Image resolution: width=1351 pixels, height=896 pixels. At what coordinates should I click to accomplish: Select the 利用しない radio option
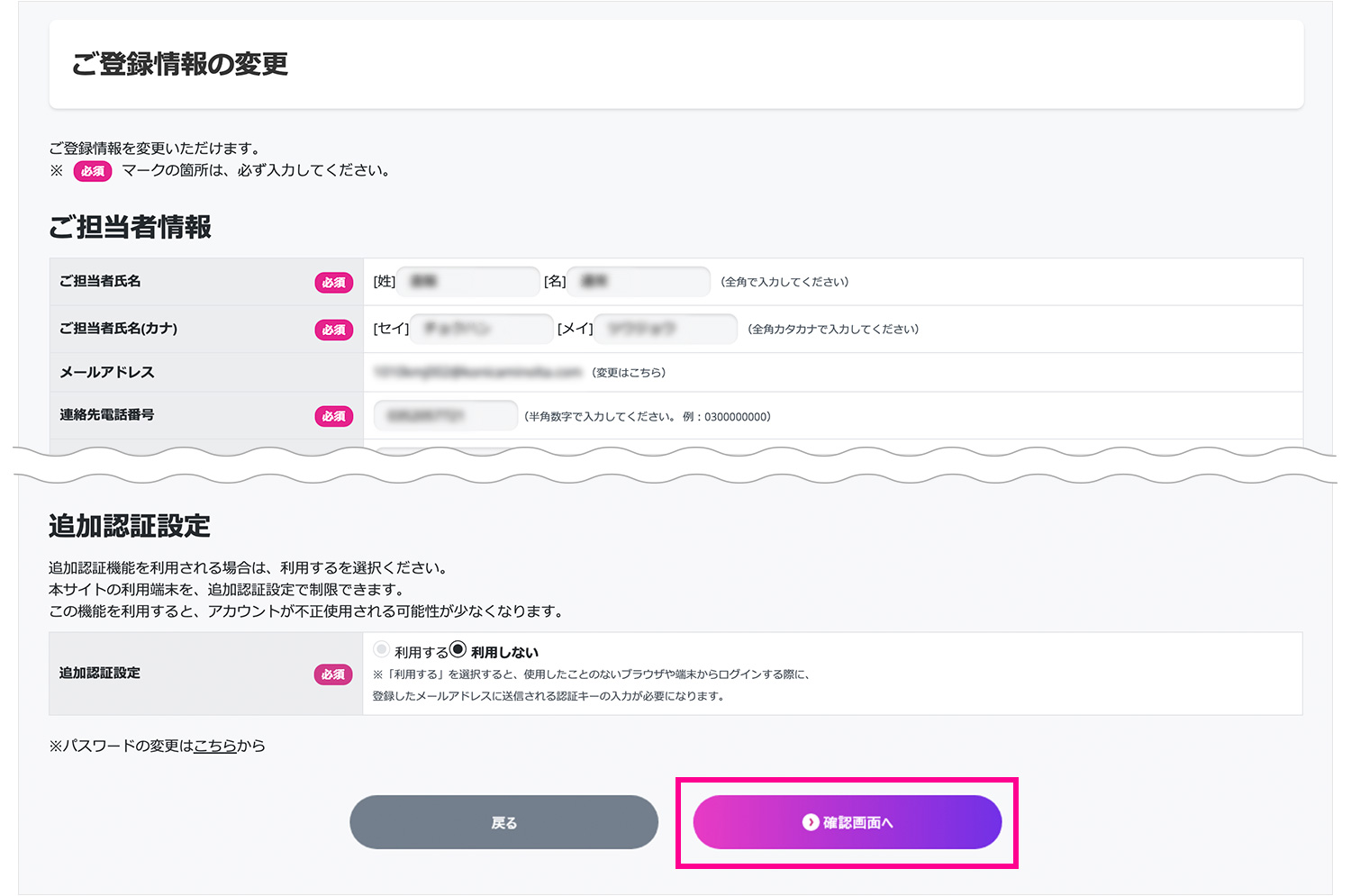tap(458, 650)
